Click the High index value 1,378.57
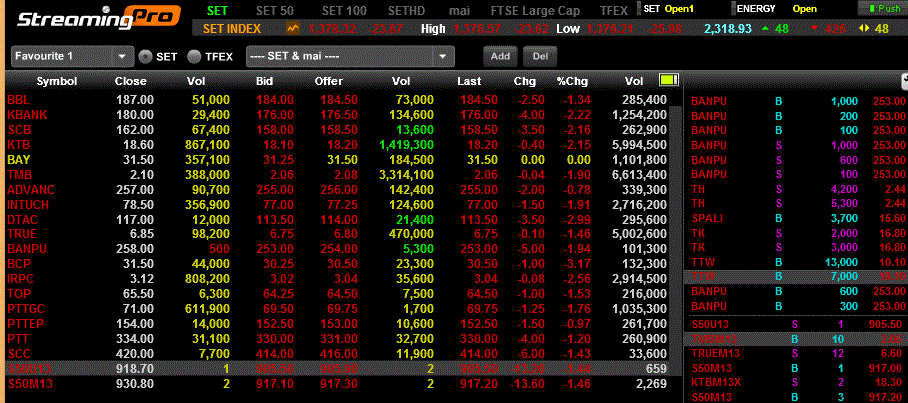Viewport: 908px width, 403px height. (478, 28)
